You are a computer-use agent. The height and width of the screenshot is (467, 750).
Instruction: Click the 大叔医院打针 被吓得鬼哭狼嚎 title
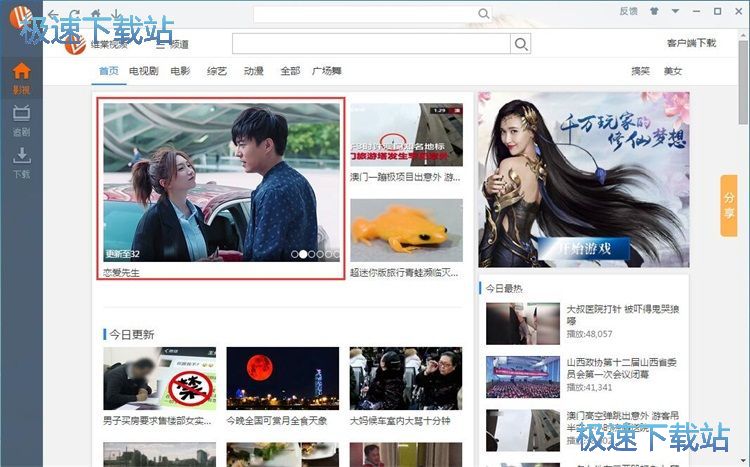pos(623,314)
